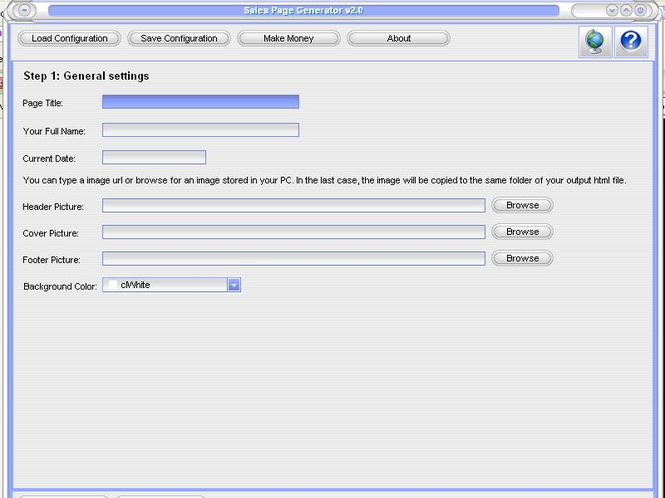Image resolution: width=665 pixels, height=498 pixels.
Task: Browse for Header Picture file
Action: [522, 205]
